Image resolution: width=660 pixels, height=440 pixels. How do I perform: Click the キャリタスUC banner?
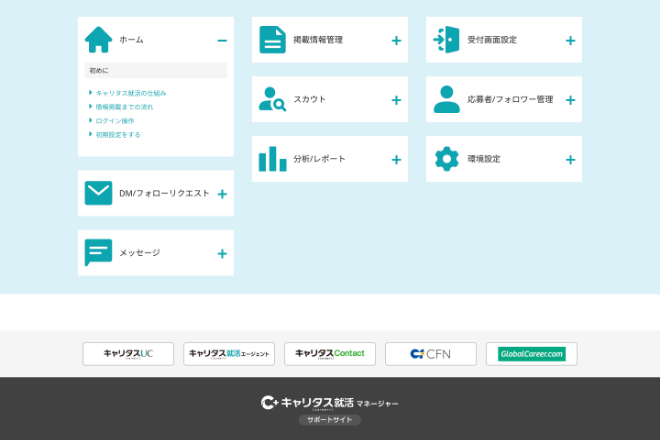click(128, 354)
